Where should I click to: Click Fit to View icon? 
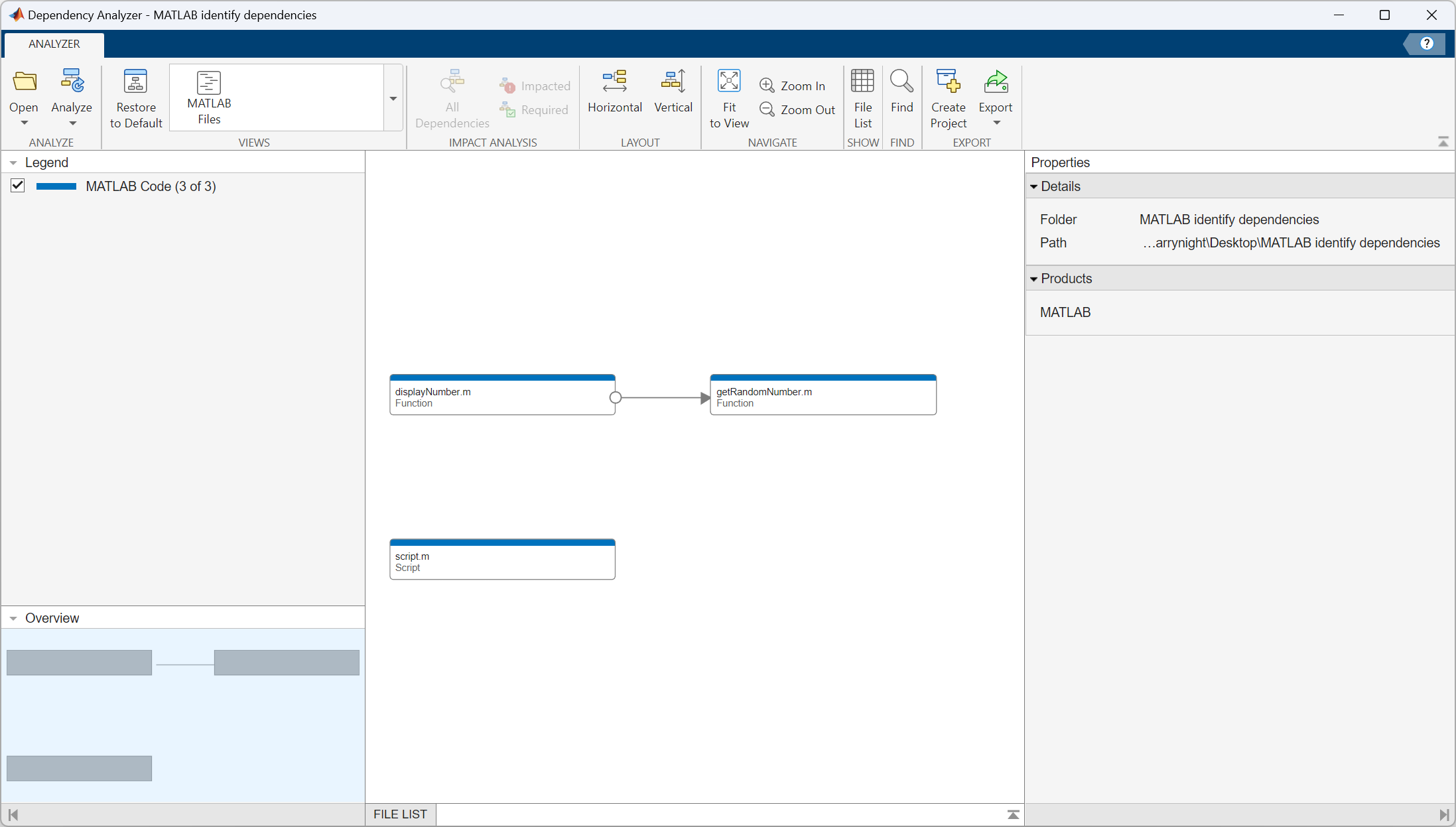tap(729, 82)
